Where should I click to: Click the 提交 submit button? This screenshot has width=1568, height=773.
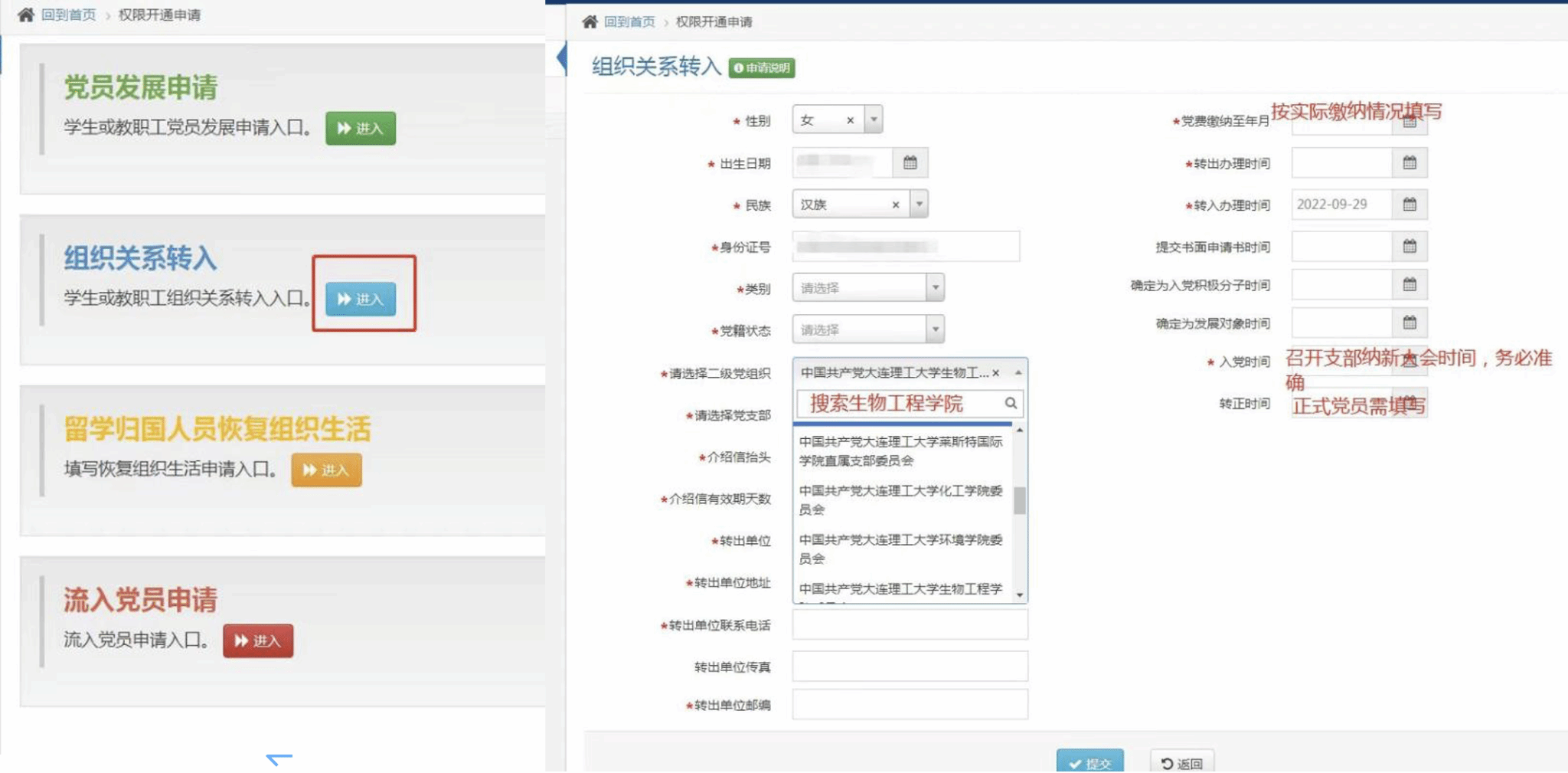point(1089,762)
